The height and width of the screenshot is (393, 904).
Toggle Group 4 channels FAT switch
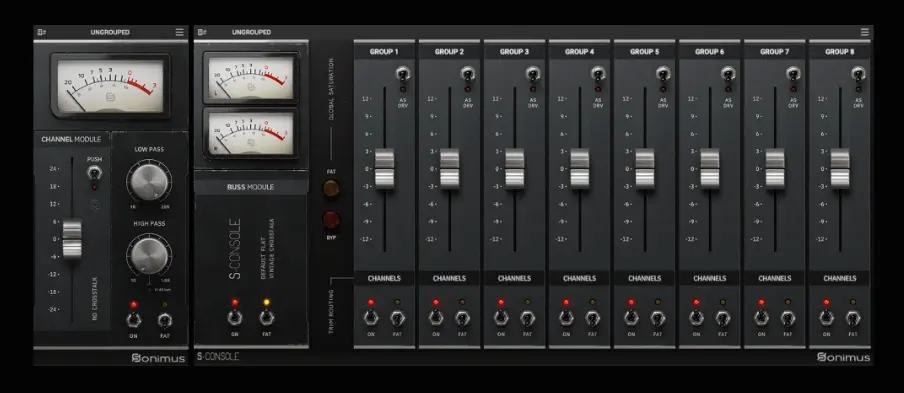click(x=593, y=318)
